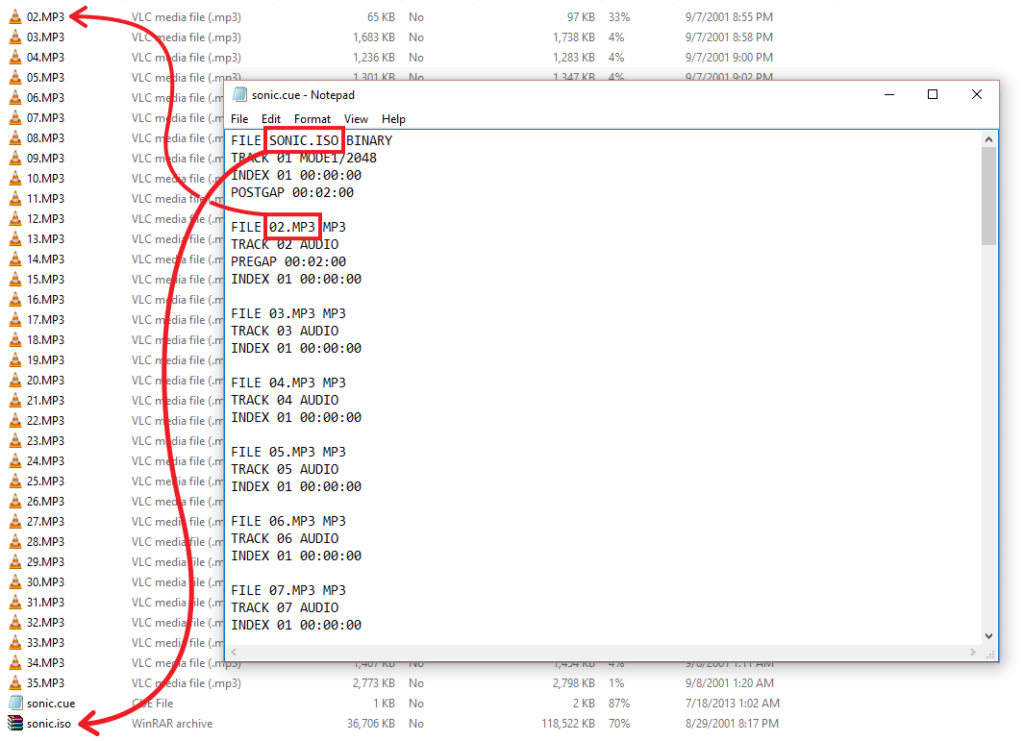Image resolution: width=1024 pixels, height=741 pixels.
Task: Minimize the sonic.cue Notepad window
Action: click(x=889, y=95)
